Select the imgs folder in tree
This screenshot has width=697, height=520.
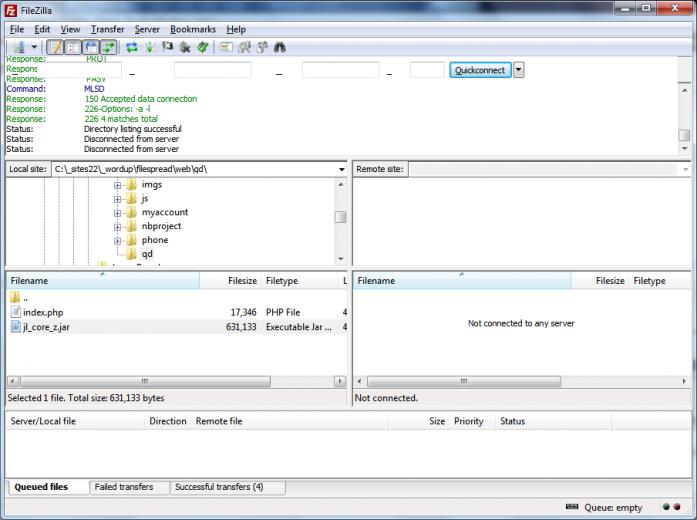(x=152, y=184)
